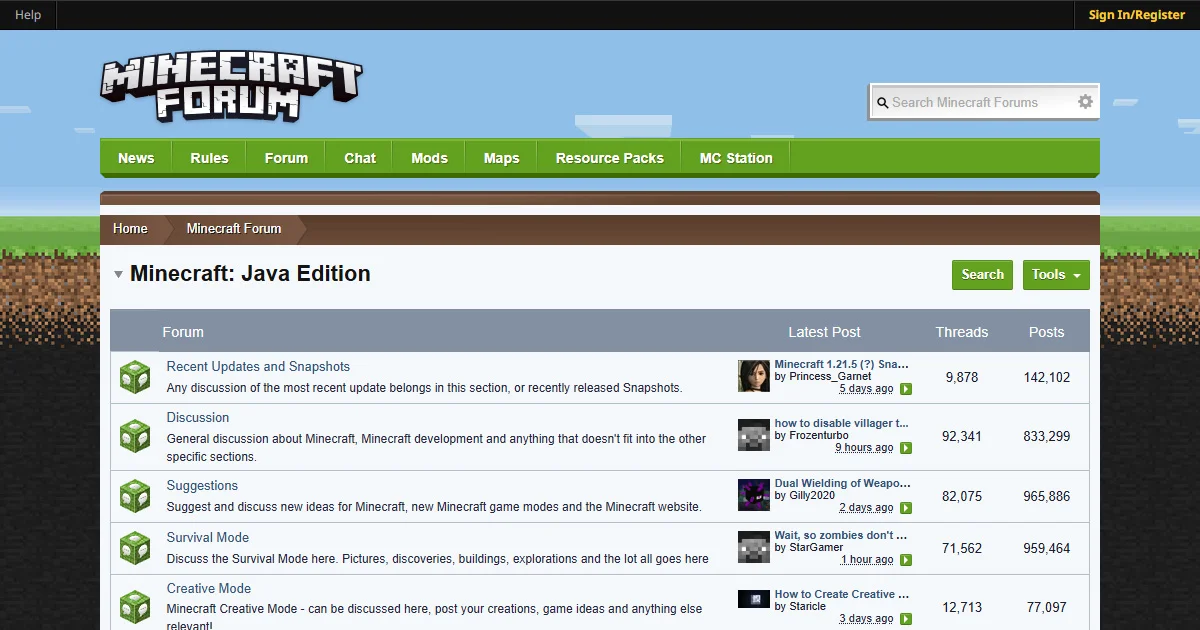Screen dimensions: 1200x630
Task: Open Recent Updates and Snapshots forum
Action: tap(258, 367)
